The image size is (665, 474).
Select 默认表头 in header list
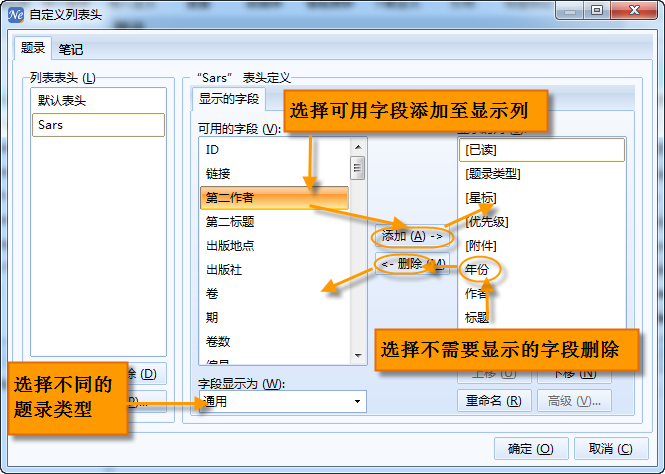pyautogui.click(x=98, y=100)
